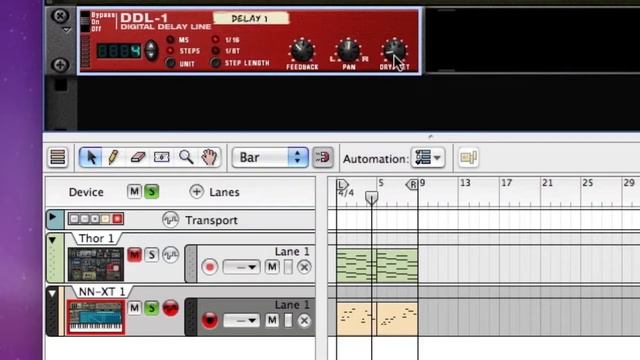Solo the Thor 1 track

click(151, 255)
